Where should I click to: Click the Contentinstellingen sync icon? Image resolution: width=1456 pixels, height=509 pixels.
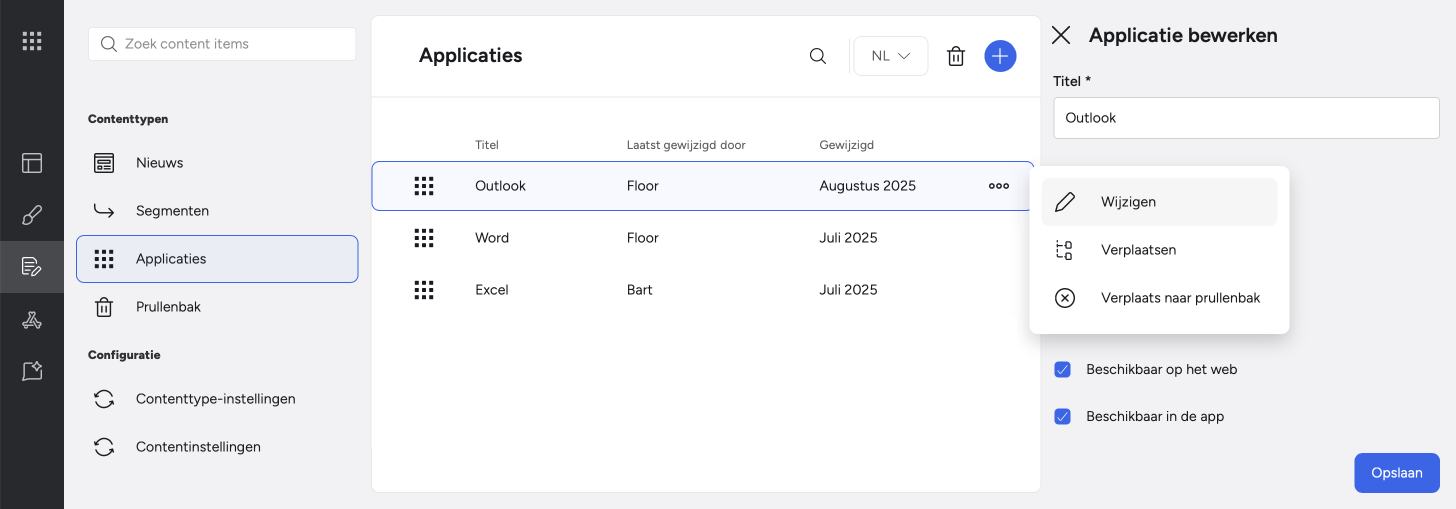pos(104,447)
